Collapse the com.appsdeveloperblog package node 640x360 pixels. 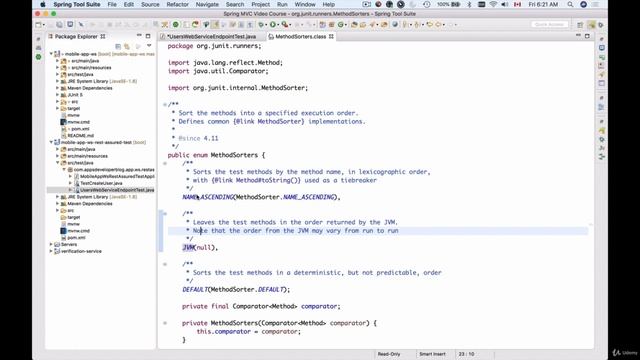pos(64,169)
